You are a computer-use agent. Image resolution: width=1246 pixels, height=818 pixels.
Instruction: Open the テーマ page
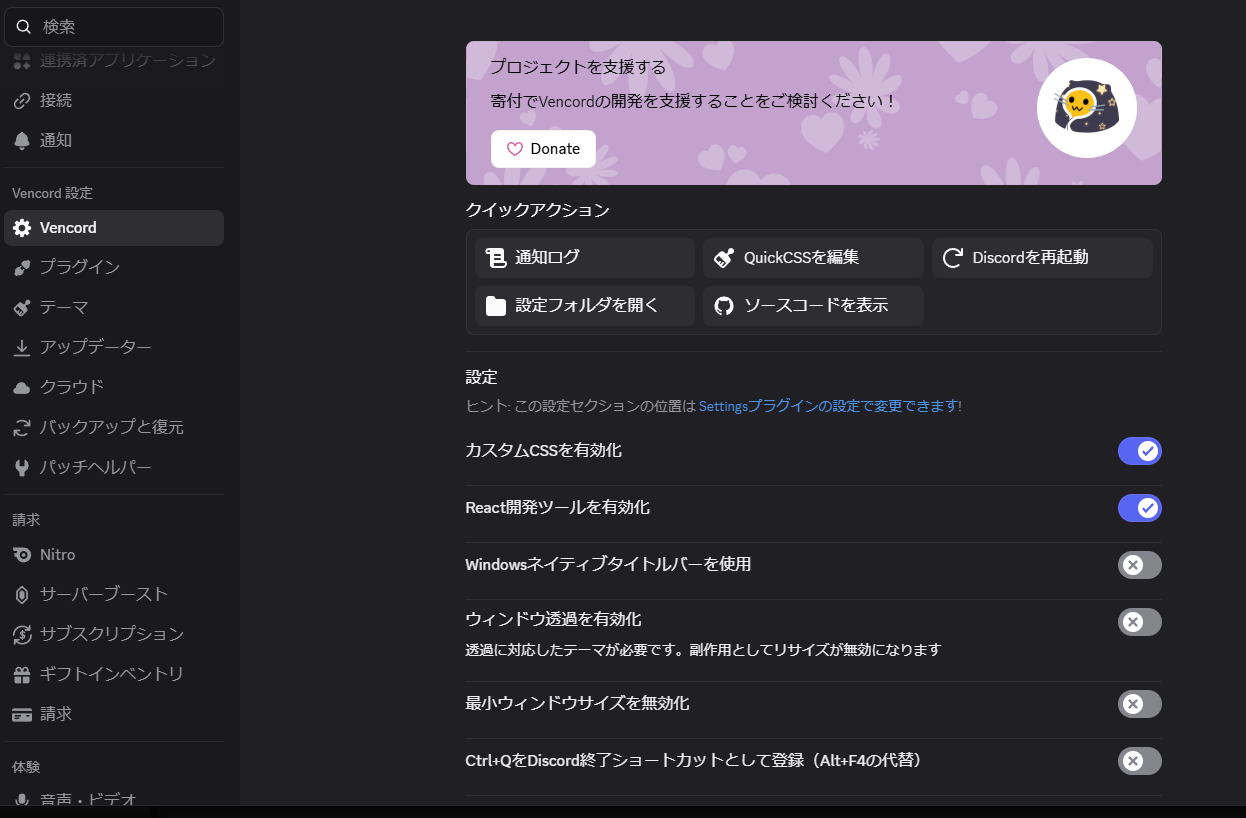point(114,308)
